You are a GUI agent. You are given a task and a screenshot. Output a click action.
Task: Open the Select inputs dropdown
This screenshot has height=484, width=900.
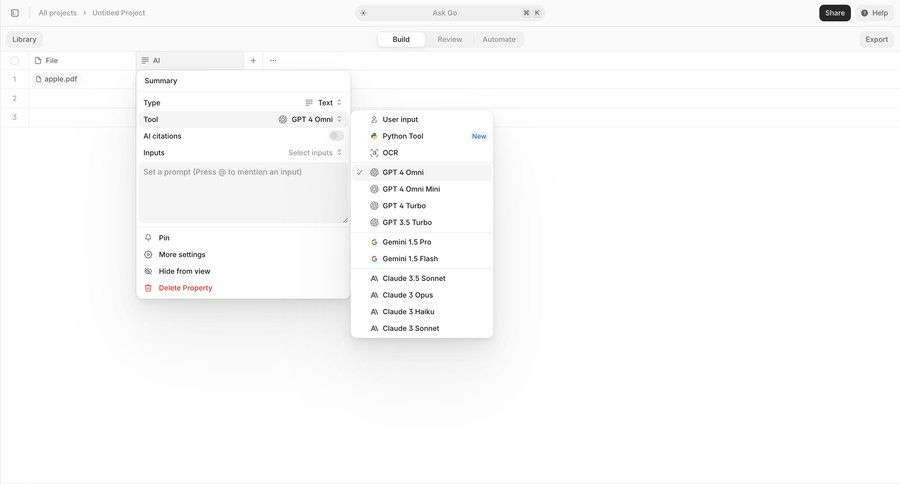tap(315, 153)
